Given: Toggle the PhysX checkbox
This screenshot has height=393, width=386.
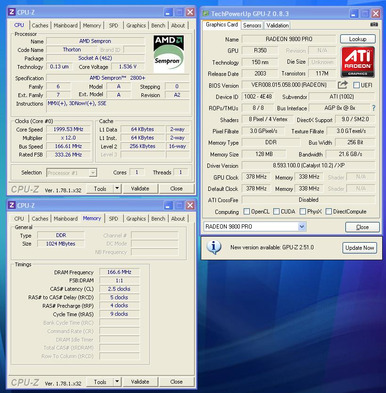Looking at the screenshot, I should click(x=303, y=211).
